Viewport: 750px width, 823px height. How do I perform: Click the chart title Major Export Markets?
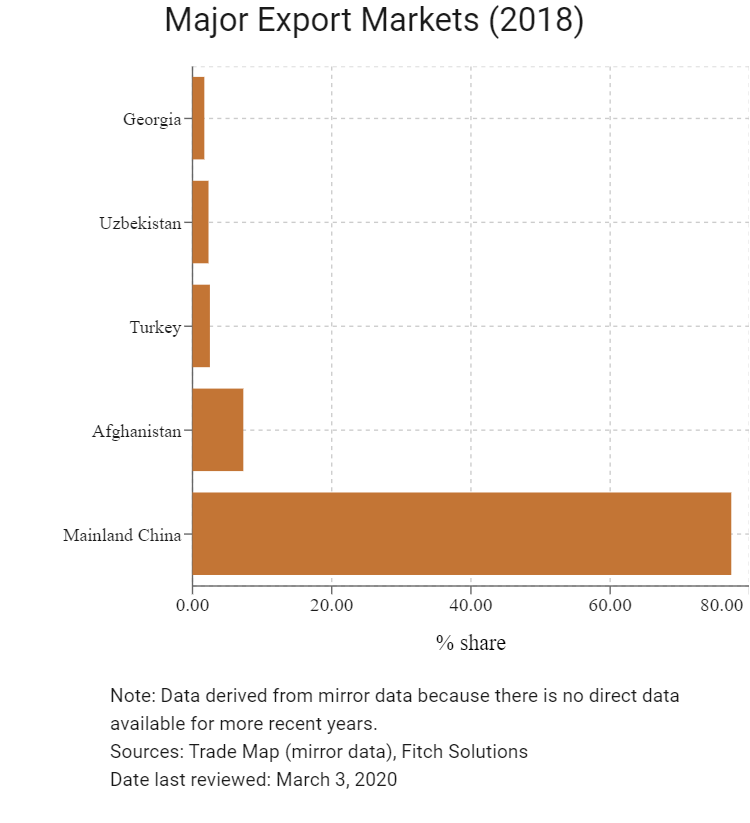[x=374, y=20]
